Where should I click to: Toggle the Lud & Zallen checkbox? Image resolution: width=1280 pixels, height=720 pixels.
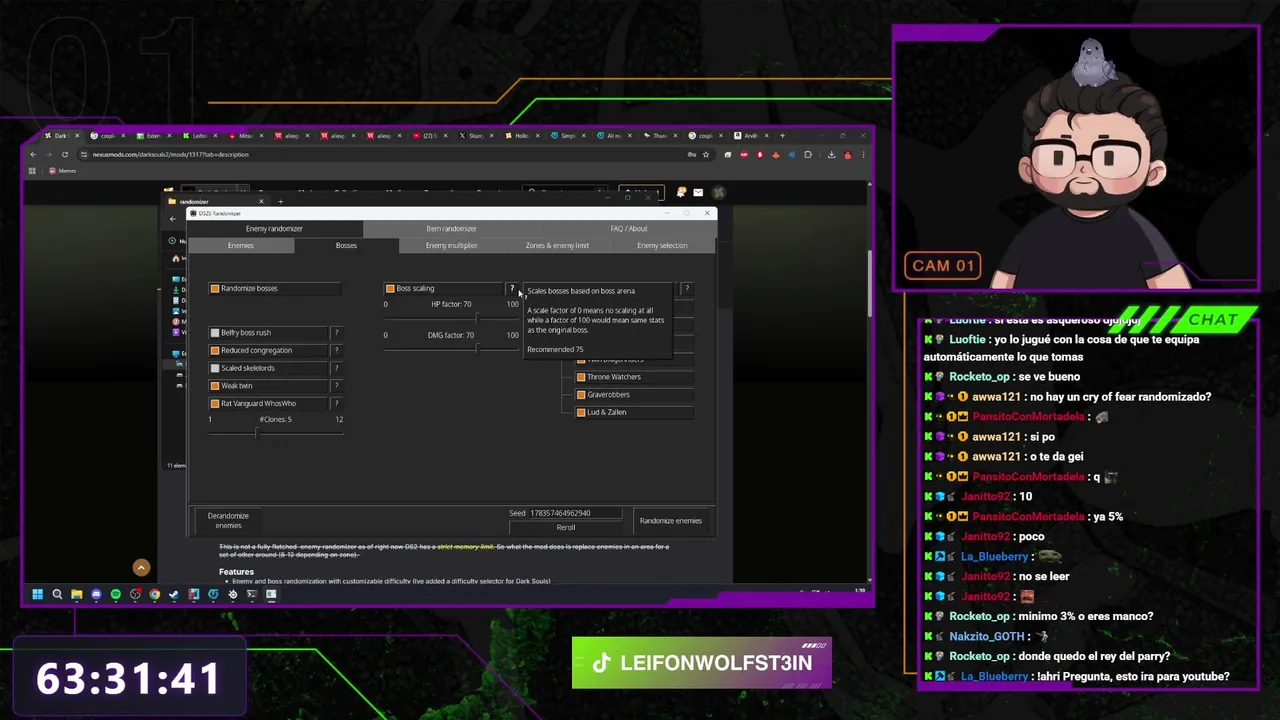[x=581, y=412]
